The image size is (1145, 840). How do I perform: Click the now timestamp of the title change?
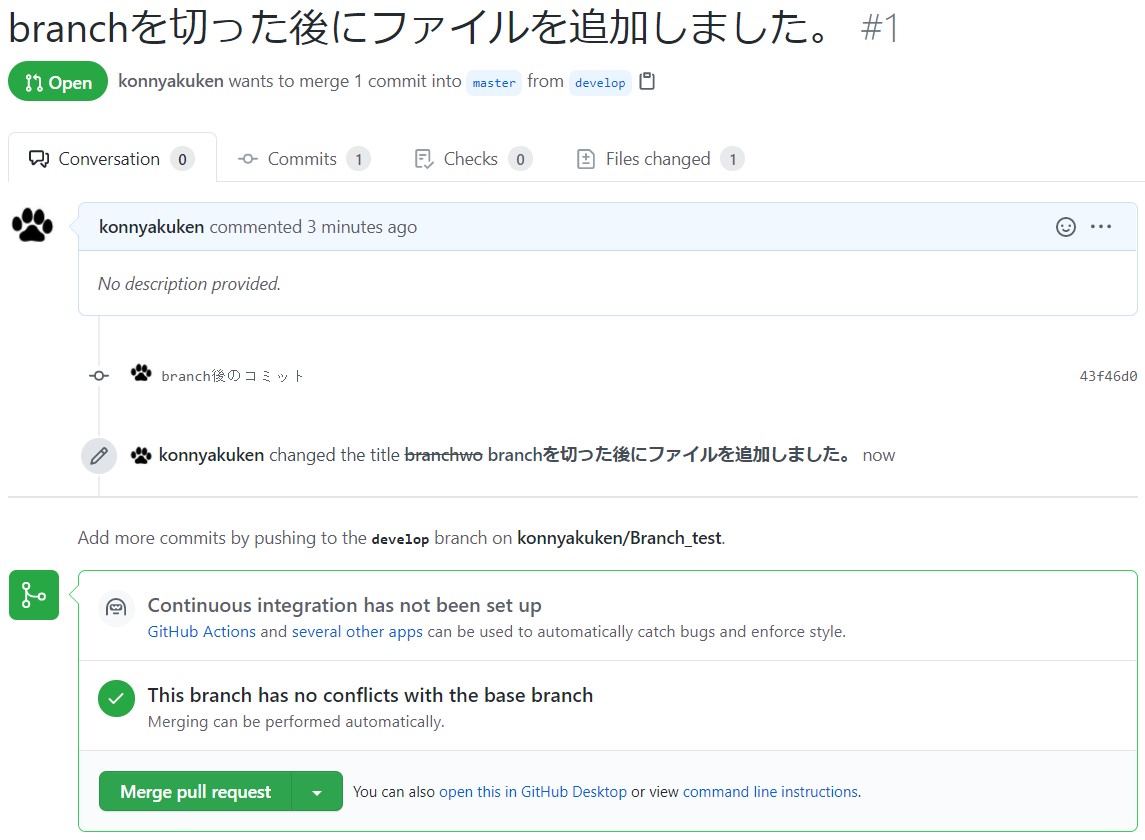[878, 456]
